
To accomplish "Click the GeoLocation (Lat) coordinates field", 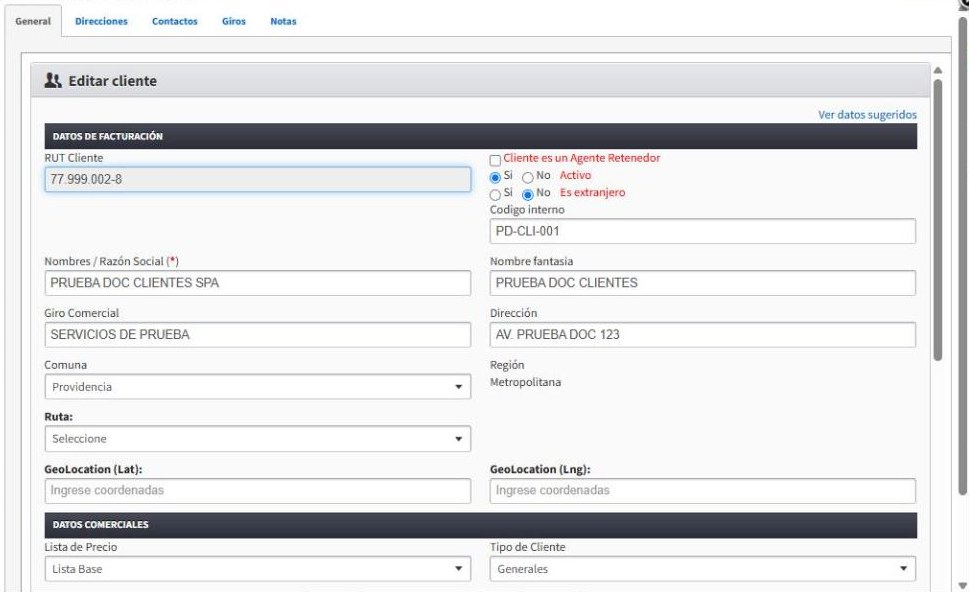I will pos(258,491).
